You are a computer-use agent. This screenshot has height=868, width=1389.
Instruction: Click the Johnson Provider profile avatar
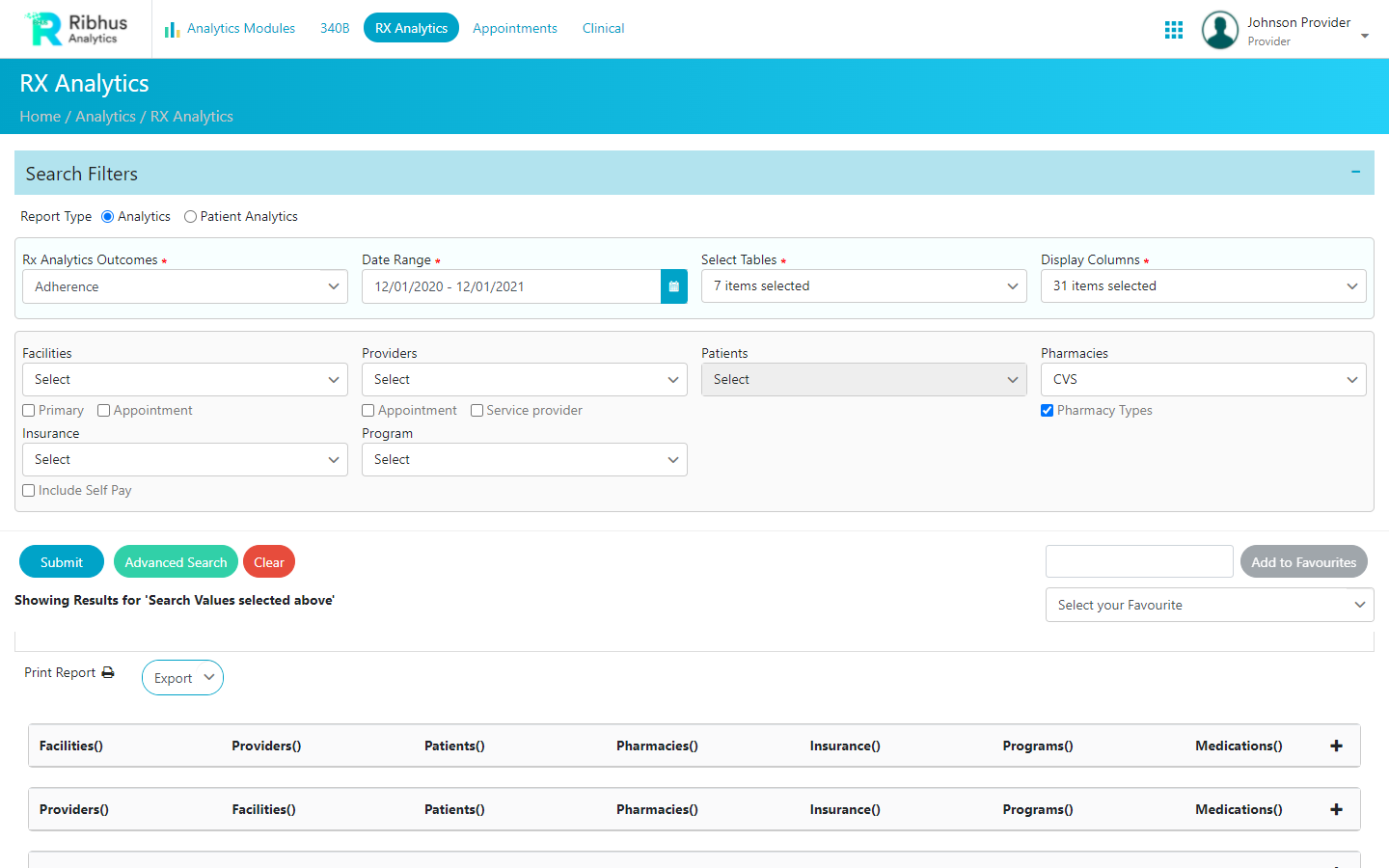[x=1219, y=30]
